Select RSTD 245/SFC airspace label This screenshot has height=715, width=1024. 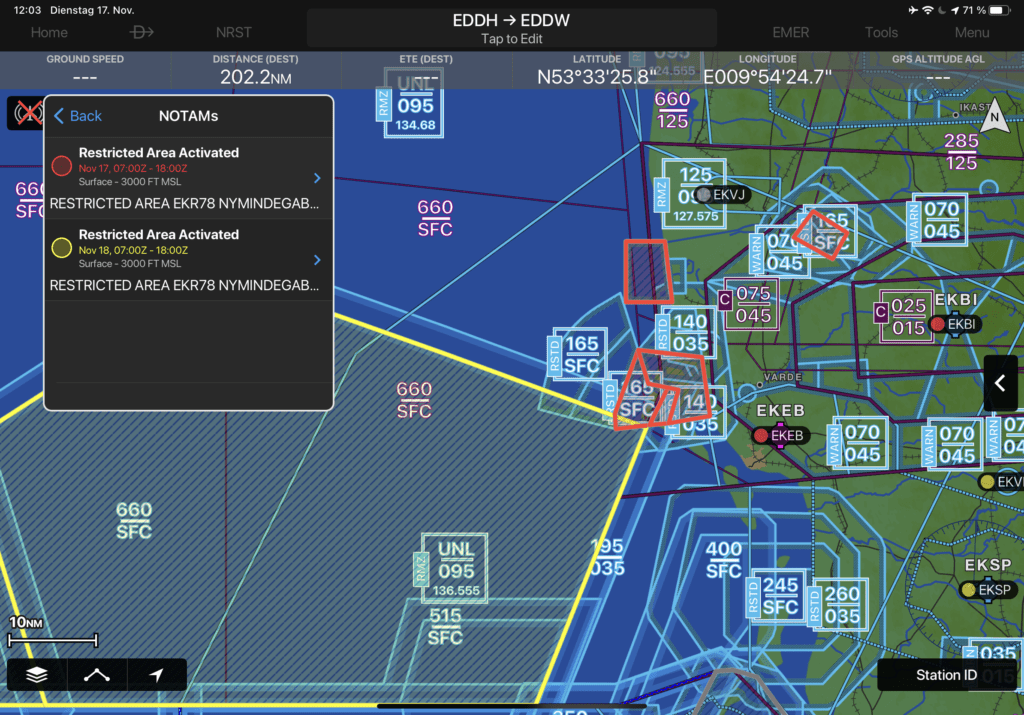[x=775, y=596]
